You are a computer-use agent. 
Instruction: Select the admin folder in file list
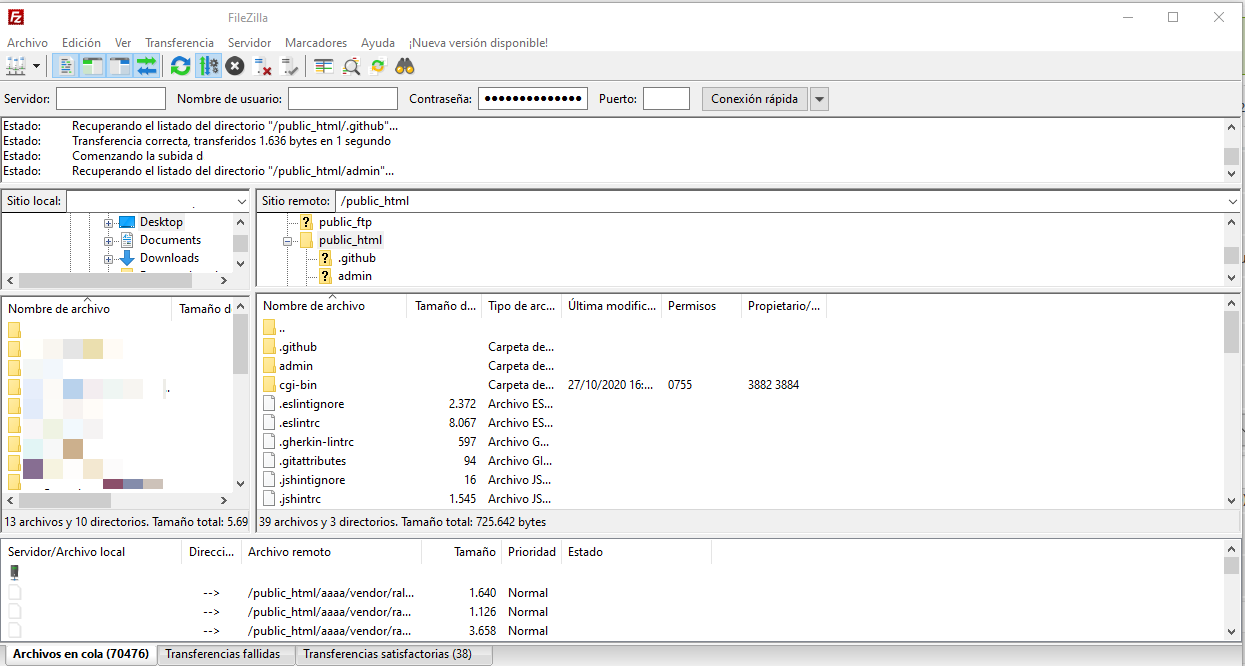[295, 366]
